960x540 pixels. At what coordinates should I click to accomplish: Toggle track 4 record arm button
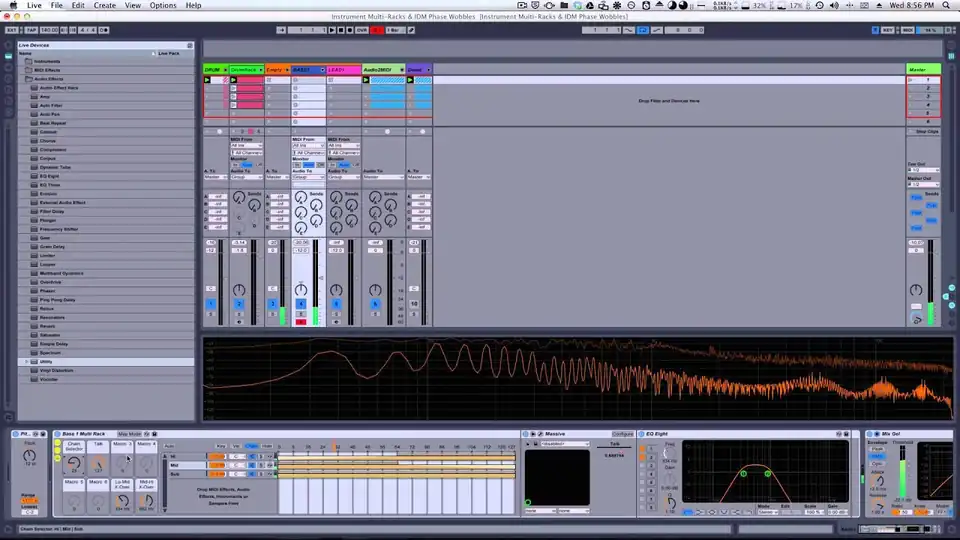[x=301, y=321]
